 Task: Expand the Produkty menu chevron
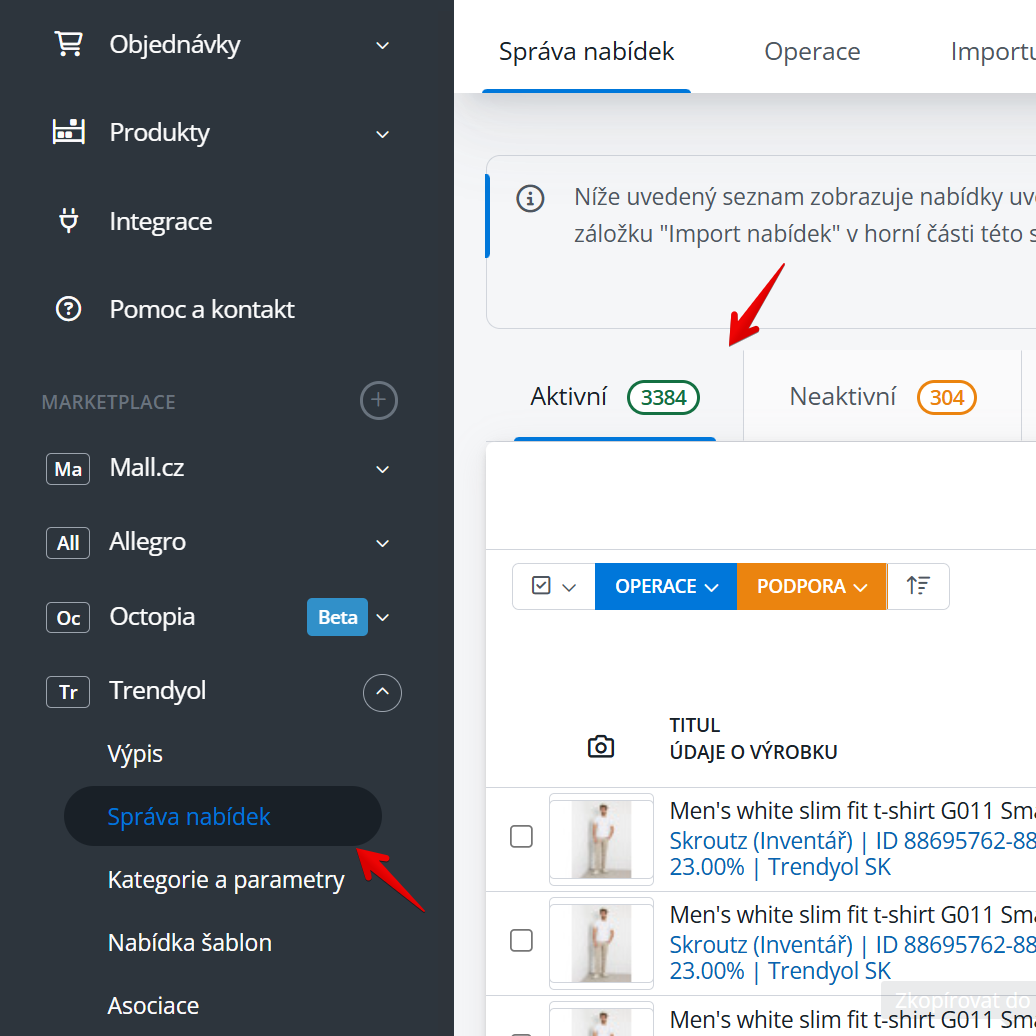pyautogui.click(x=383, y=134)
